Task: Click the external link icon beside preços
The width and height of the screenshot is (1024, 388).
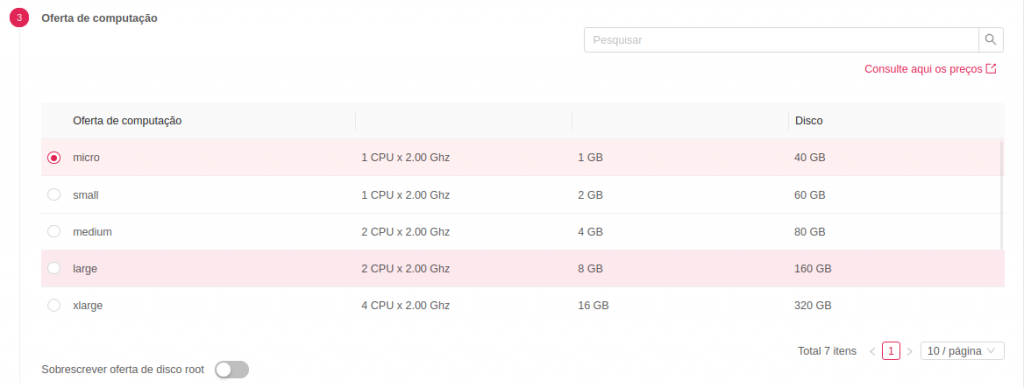Action: tap(991, 69)
